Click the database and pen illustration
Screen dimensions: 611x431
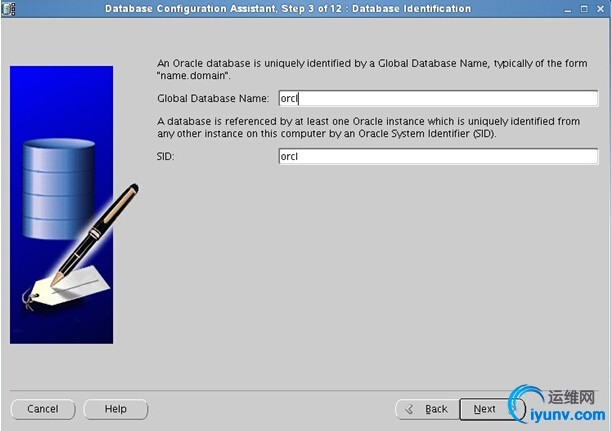(x=74, y=205)
